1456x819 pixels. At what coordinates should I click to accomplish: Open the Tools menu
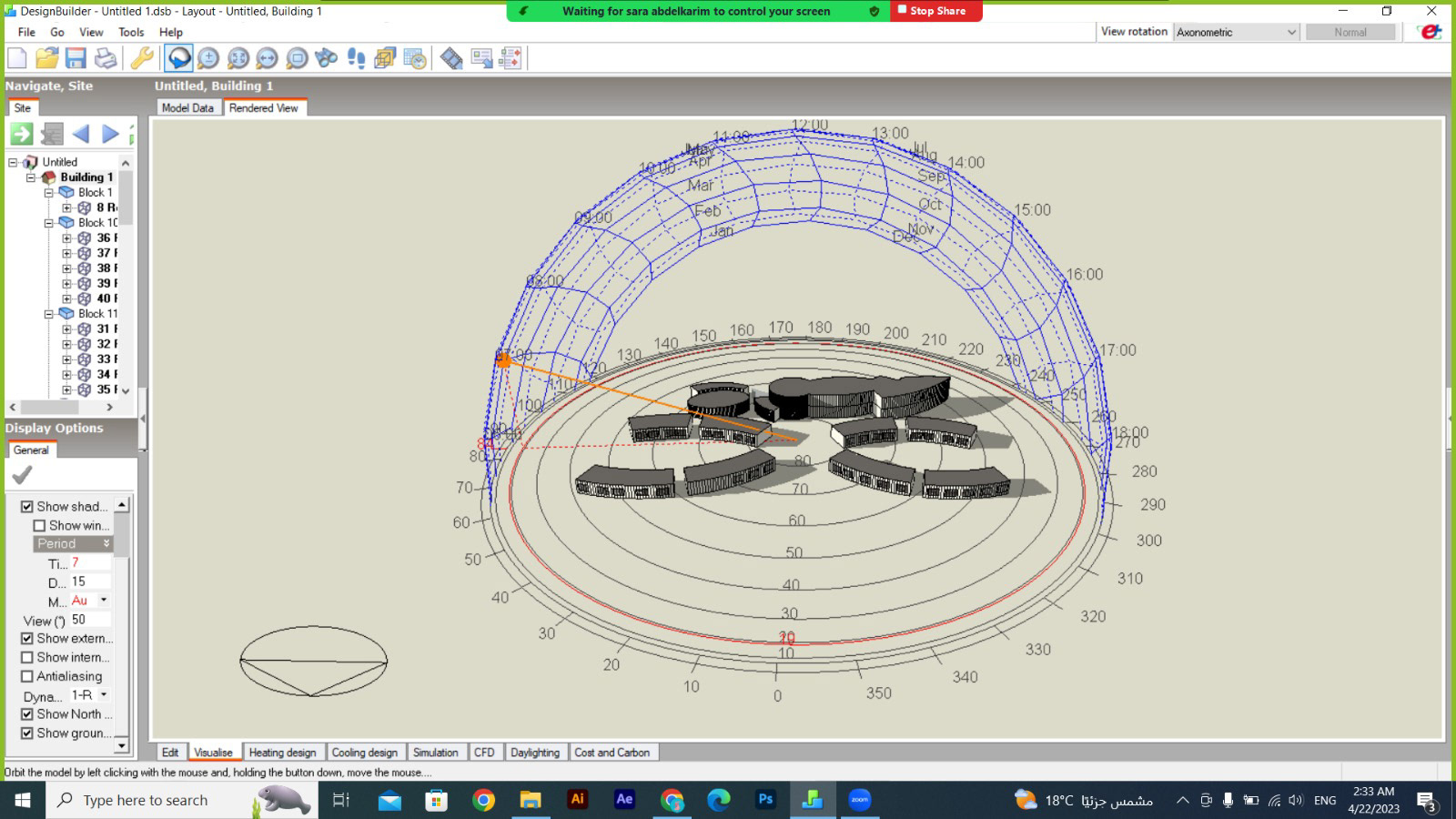[x=131, y=32]
